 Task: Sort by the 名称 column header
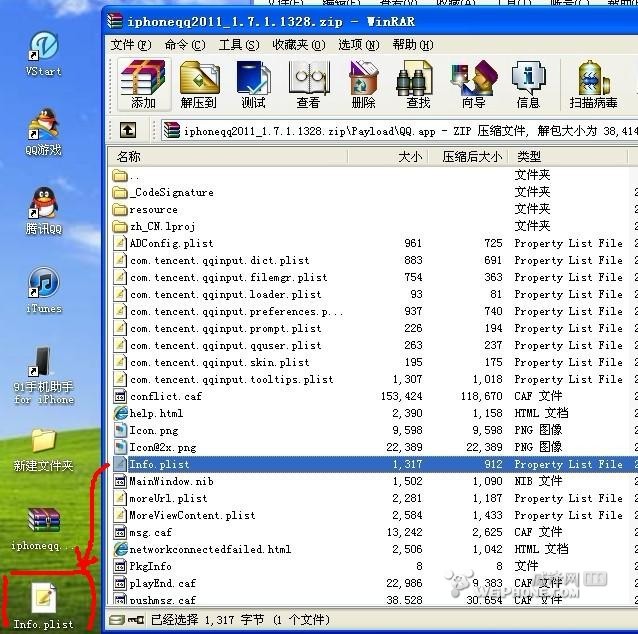228,157
